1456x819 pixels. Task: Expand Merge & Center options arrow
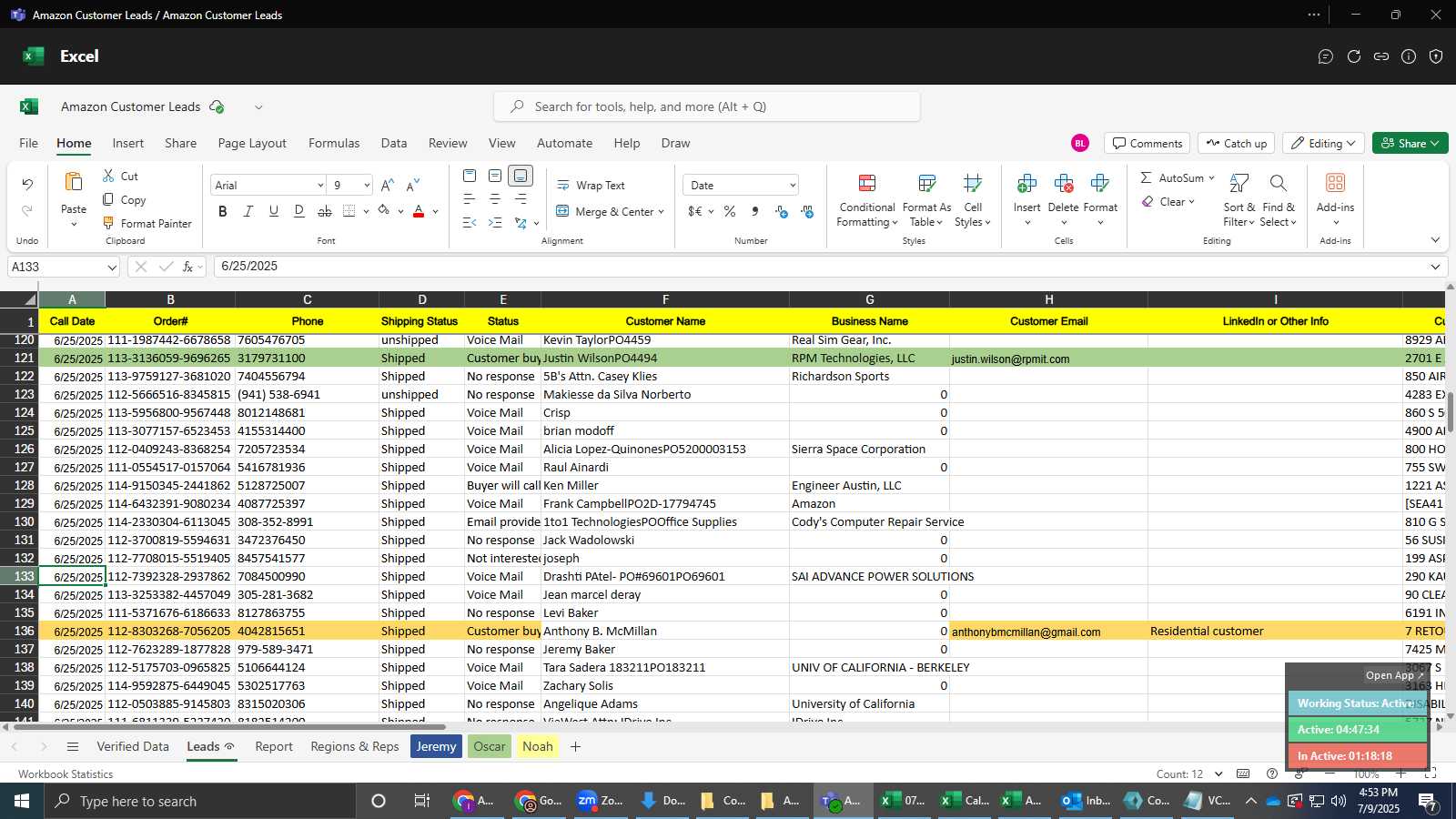click(662, 212)
